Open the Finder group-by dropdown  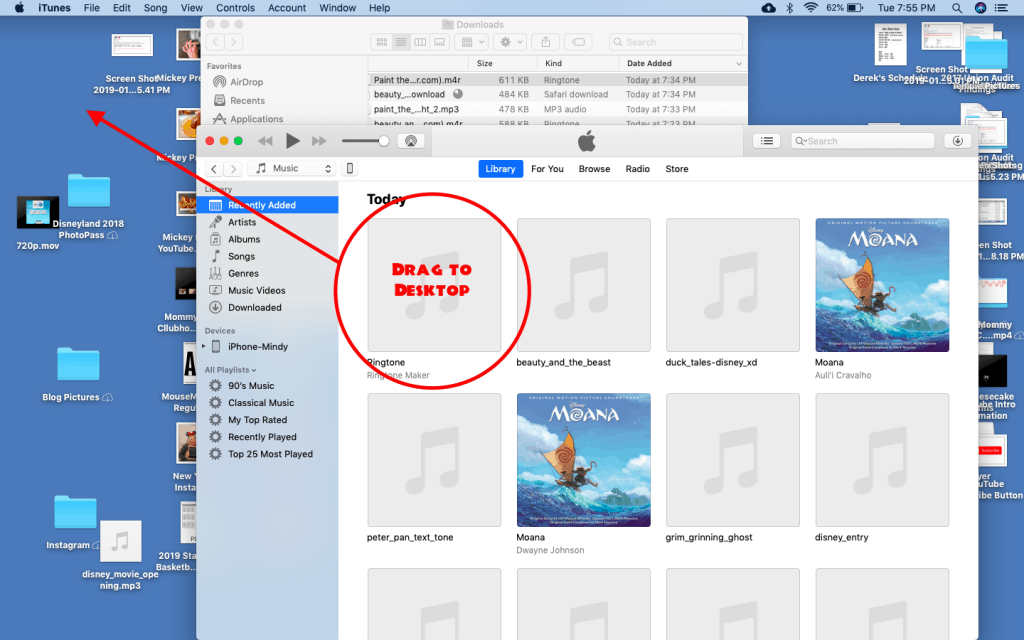click(473, 42)
